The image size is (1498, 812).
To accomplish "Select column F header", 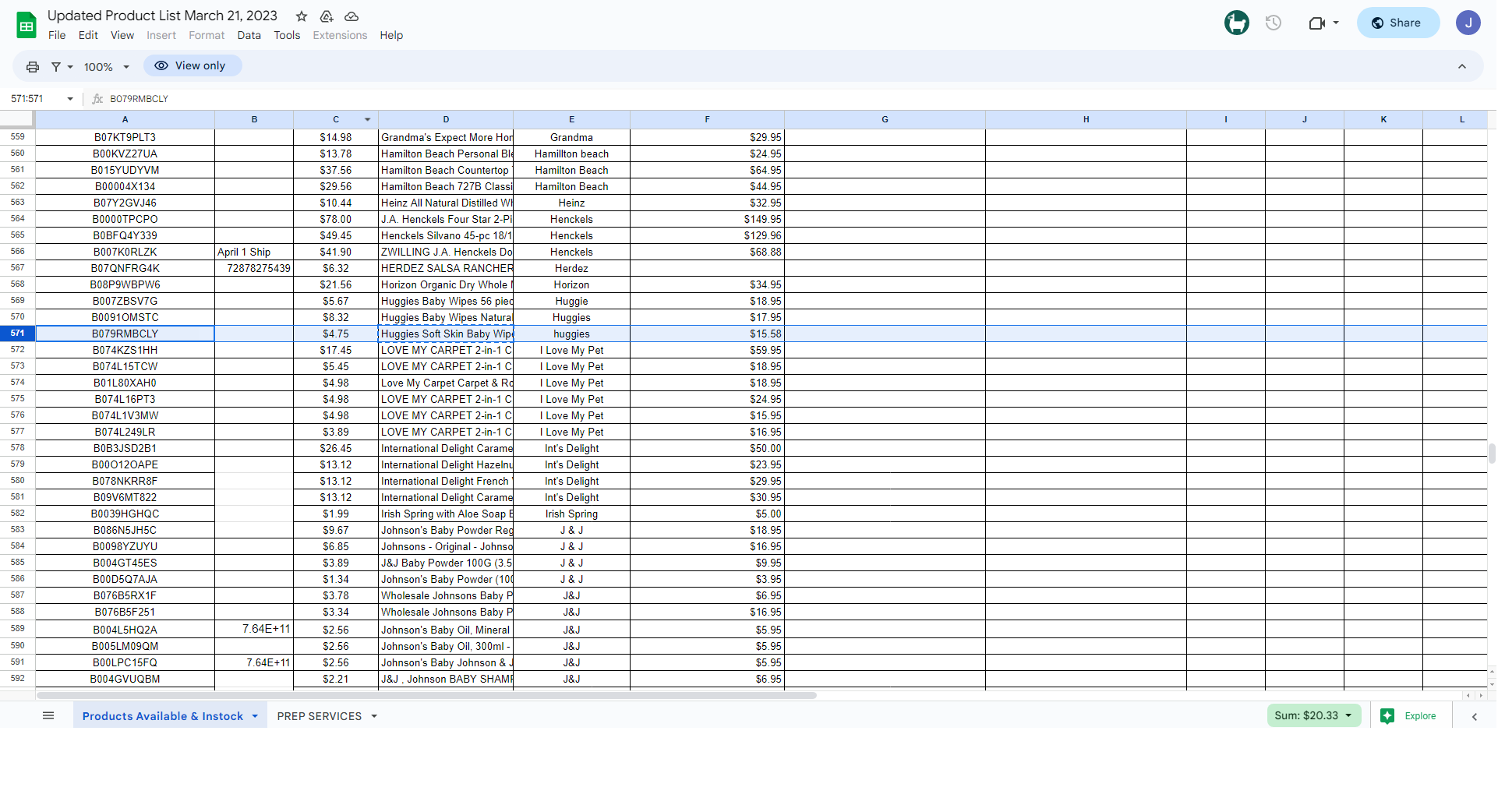I will (707, 119).
